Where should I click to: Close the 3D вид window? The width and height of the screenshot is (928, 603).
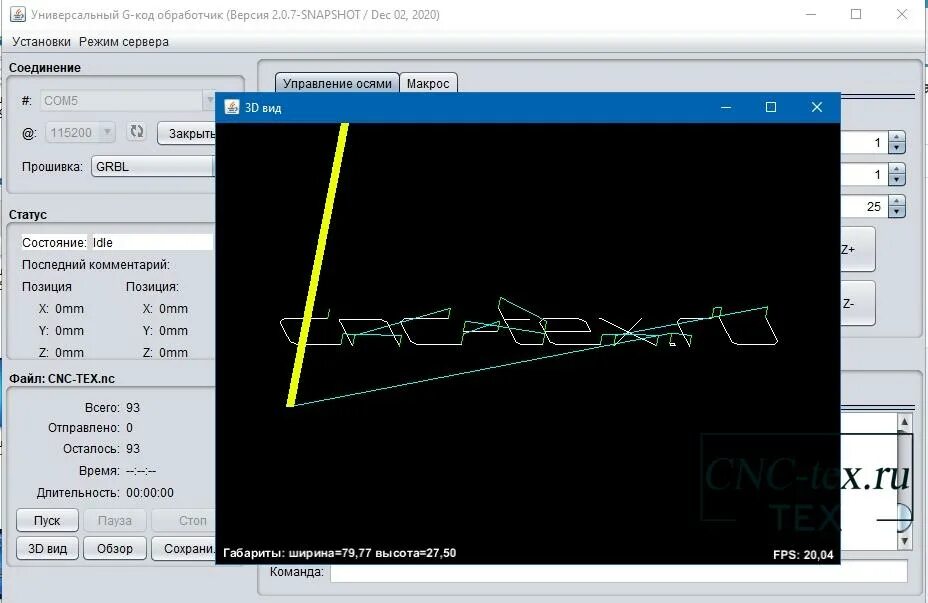pyautogui.click(x=817, y=107)
